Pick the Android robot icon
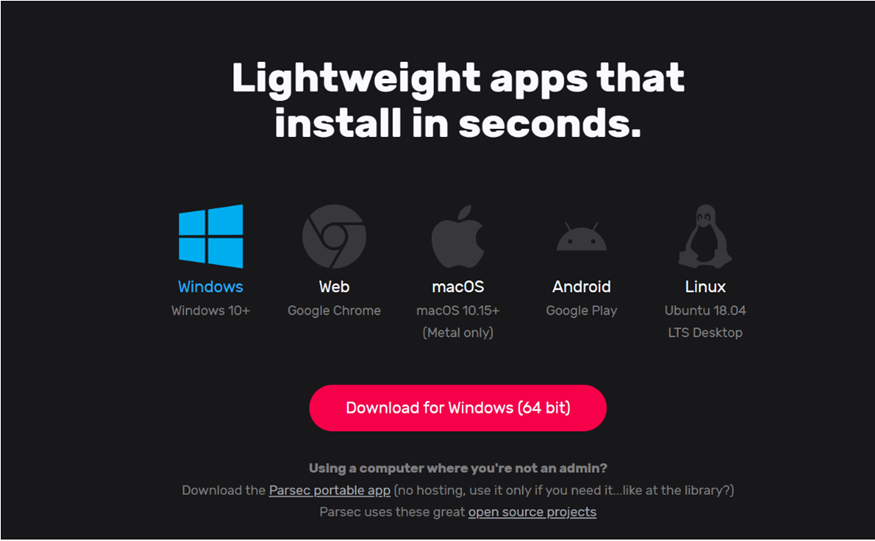Viewport: 875px width, 541px height. click(581, 237)
